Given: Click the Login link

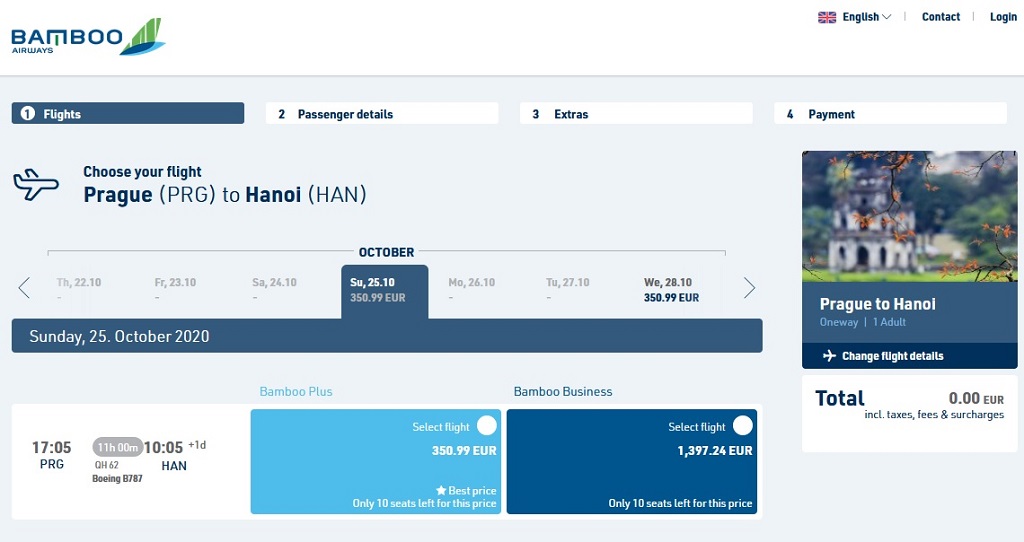Looking at the screenshot, I should (x=1003, y=17).
